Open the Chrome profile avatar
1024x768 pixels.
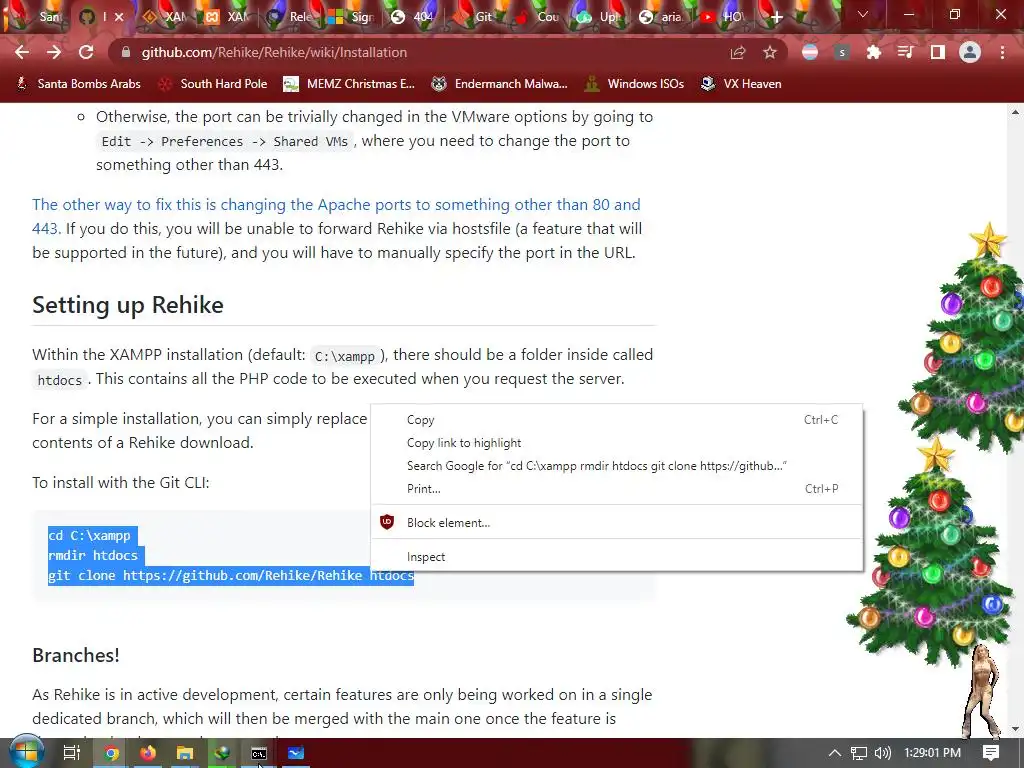pos(970,52)
